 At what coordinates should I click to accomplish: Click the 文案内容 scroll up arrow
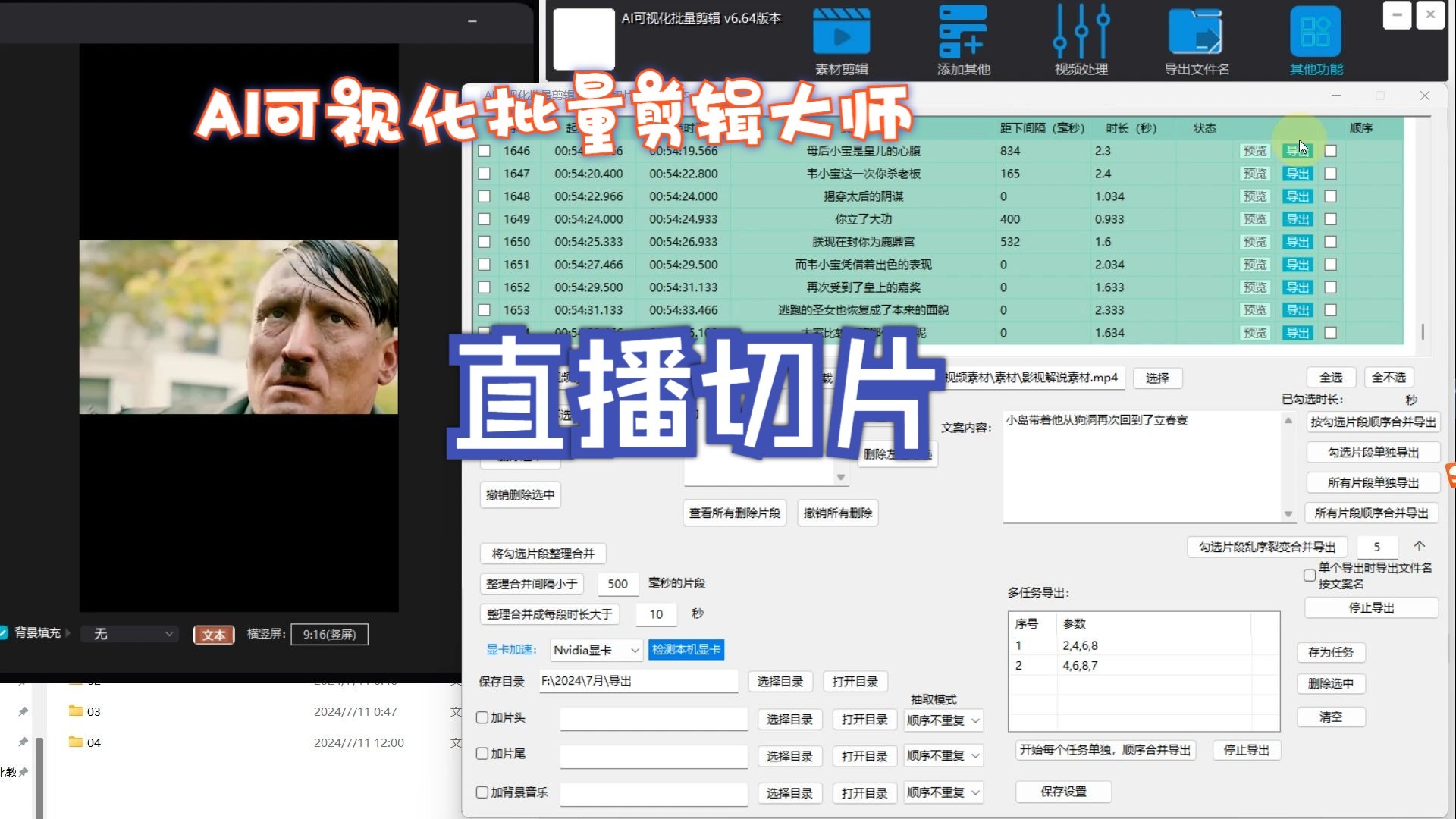point(1288,421)
